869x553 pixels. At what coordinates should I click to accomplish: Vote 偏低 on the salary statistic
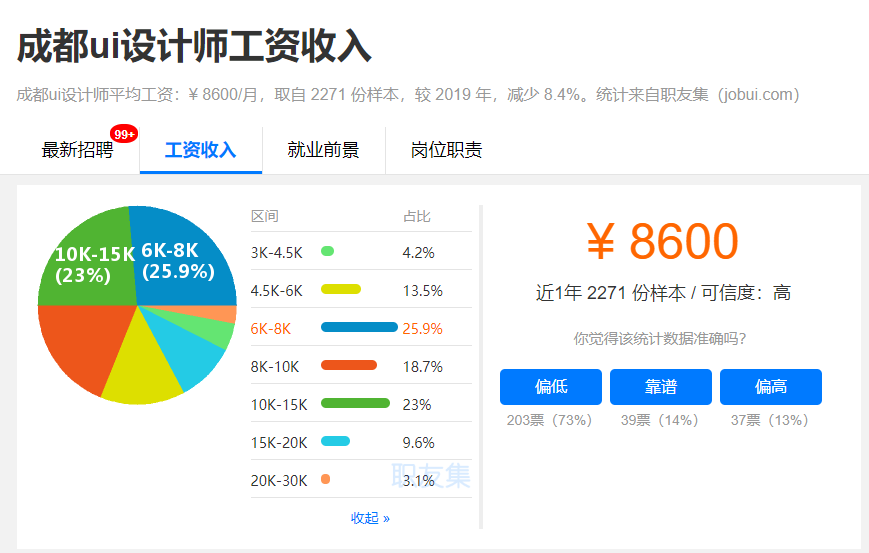click(x=551, y=387)
